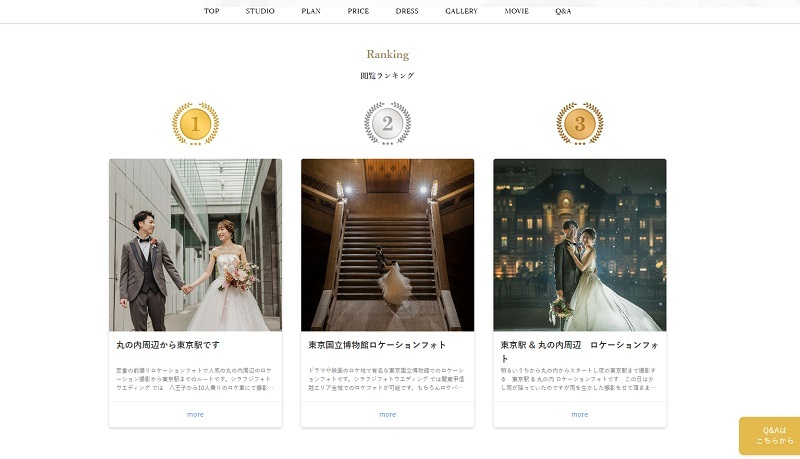Go to the GALLERY page
800x459 pixels.
point(461,11)
